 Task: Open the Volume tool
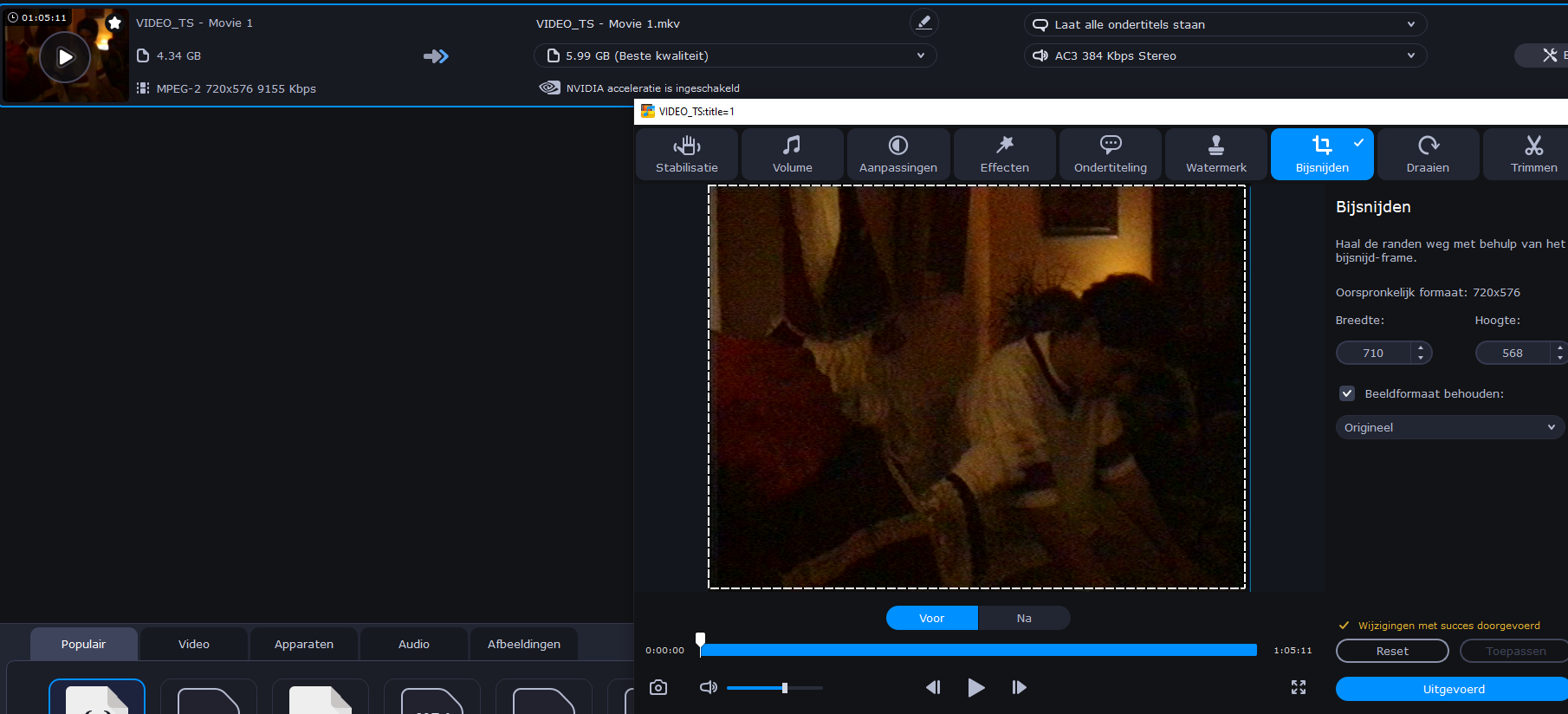tap(792, 154)
